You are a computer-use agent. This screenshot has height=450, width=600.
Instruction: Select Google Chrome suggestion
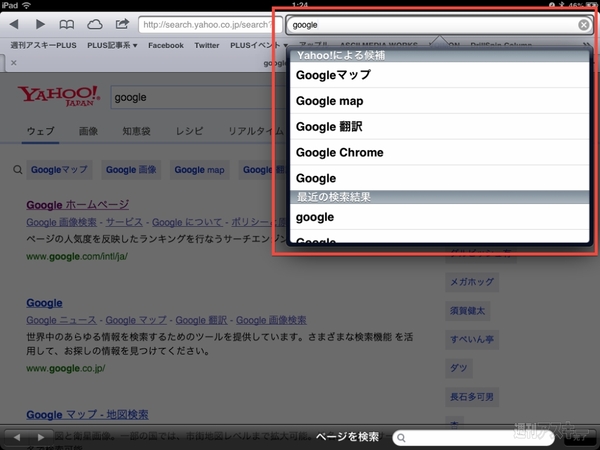tap(439, 152)
